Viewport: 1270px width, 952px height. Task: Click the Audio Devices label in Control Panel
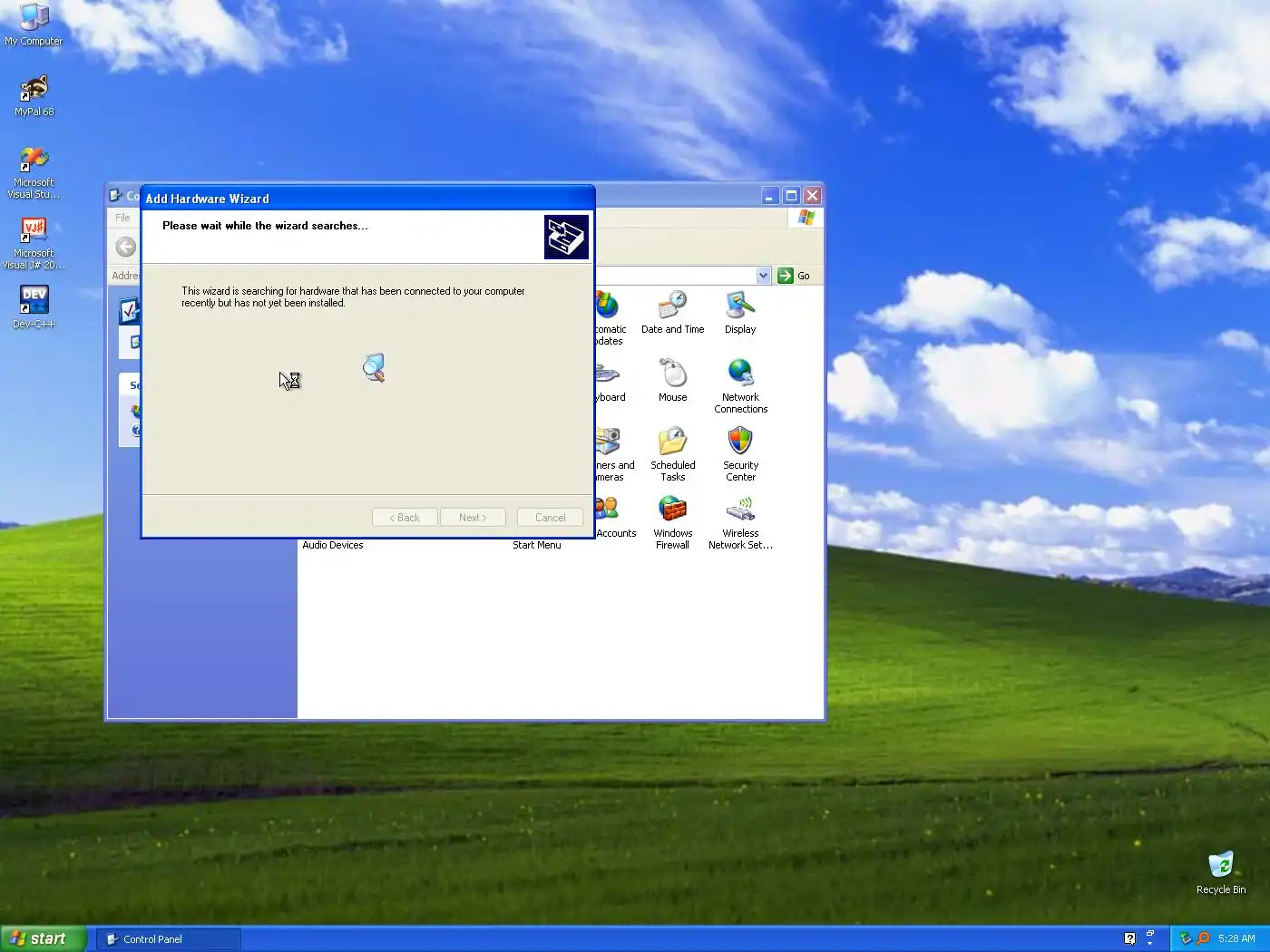tap(332, 545)
